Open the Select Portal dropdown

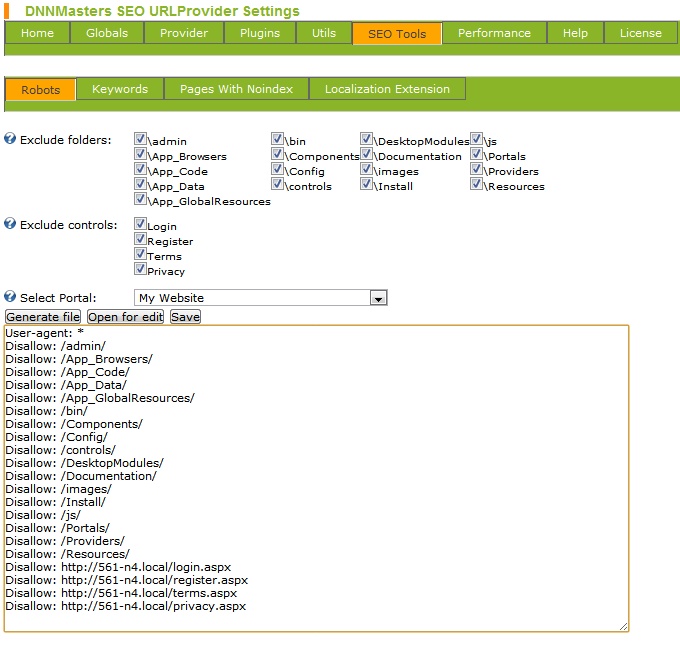point(261,298)
